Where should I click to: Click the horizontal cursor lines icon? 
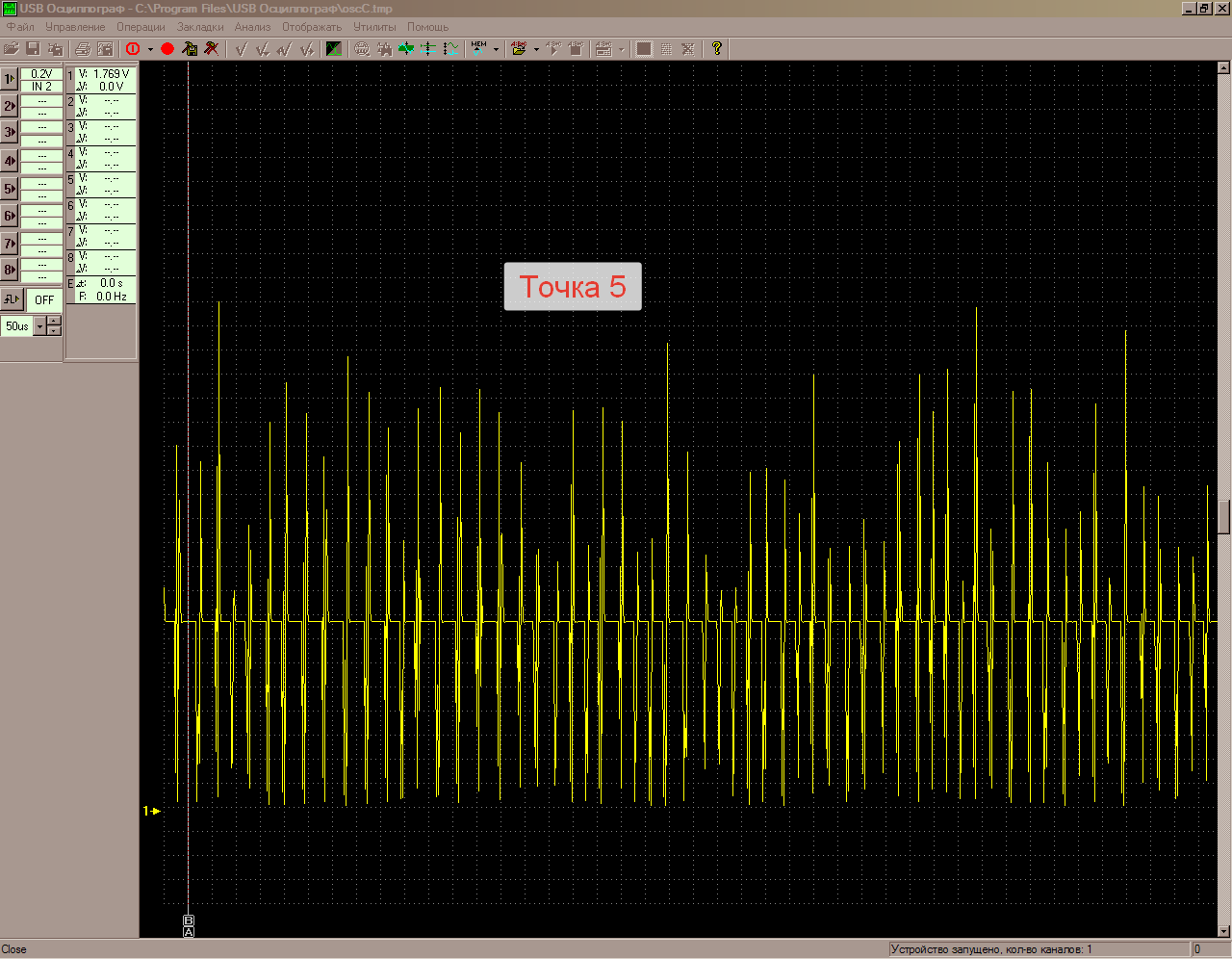pyautogui.click(x=427, y=48)
